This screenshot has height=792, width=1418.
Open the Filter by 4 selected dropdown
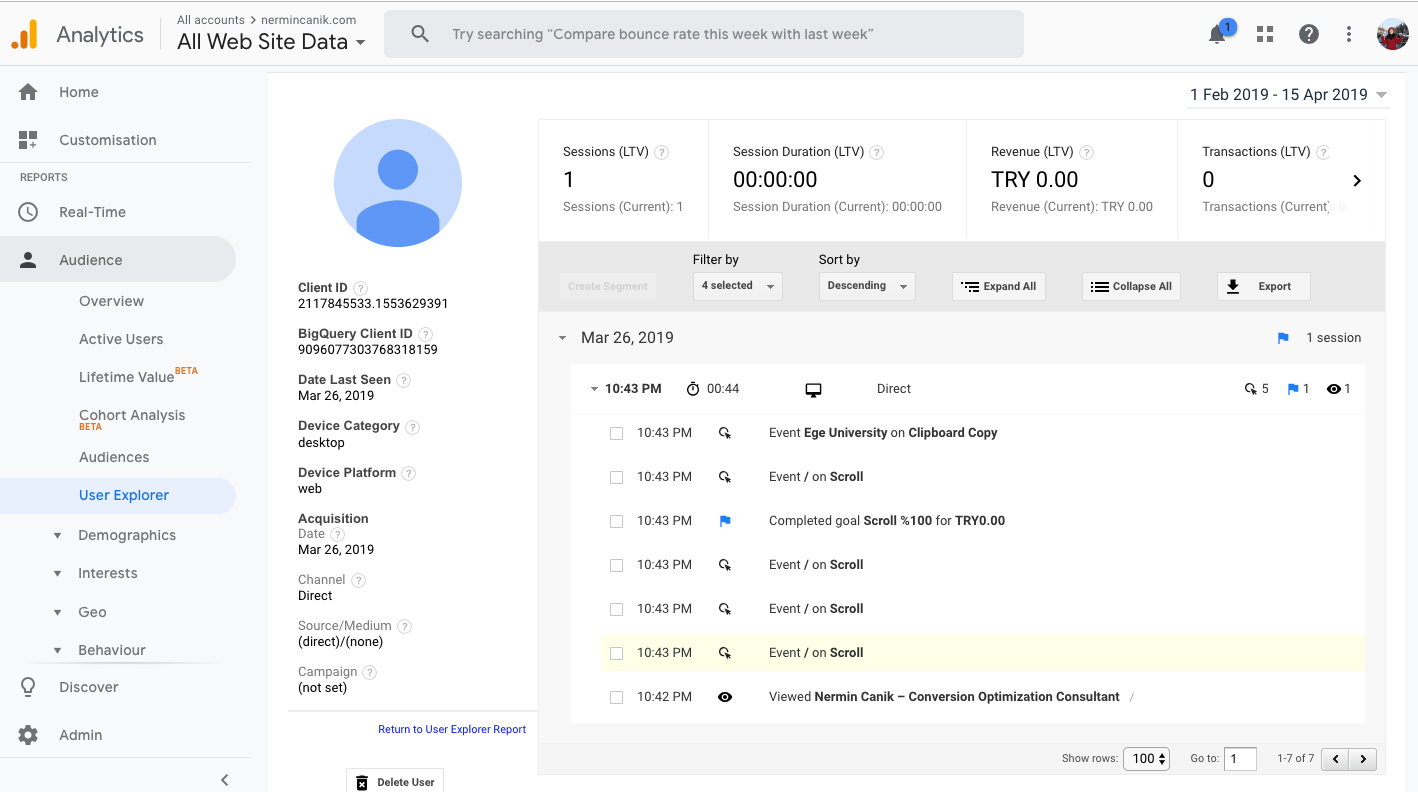coord(738,286)
